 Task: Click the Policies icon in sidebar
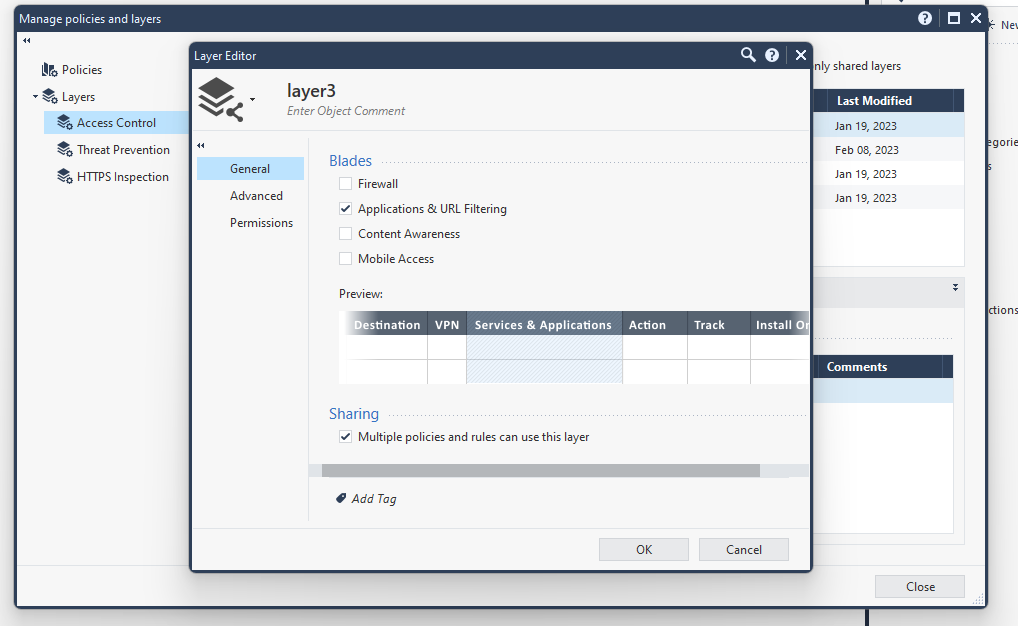click(x=49, y=70)
